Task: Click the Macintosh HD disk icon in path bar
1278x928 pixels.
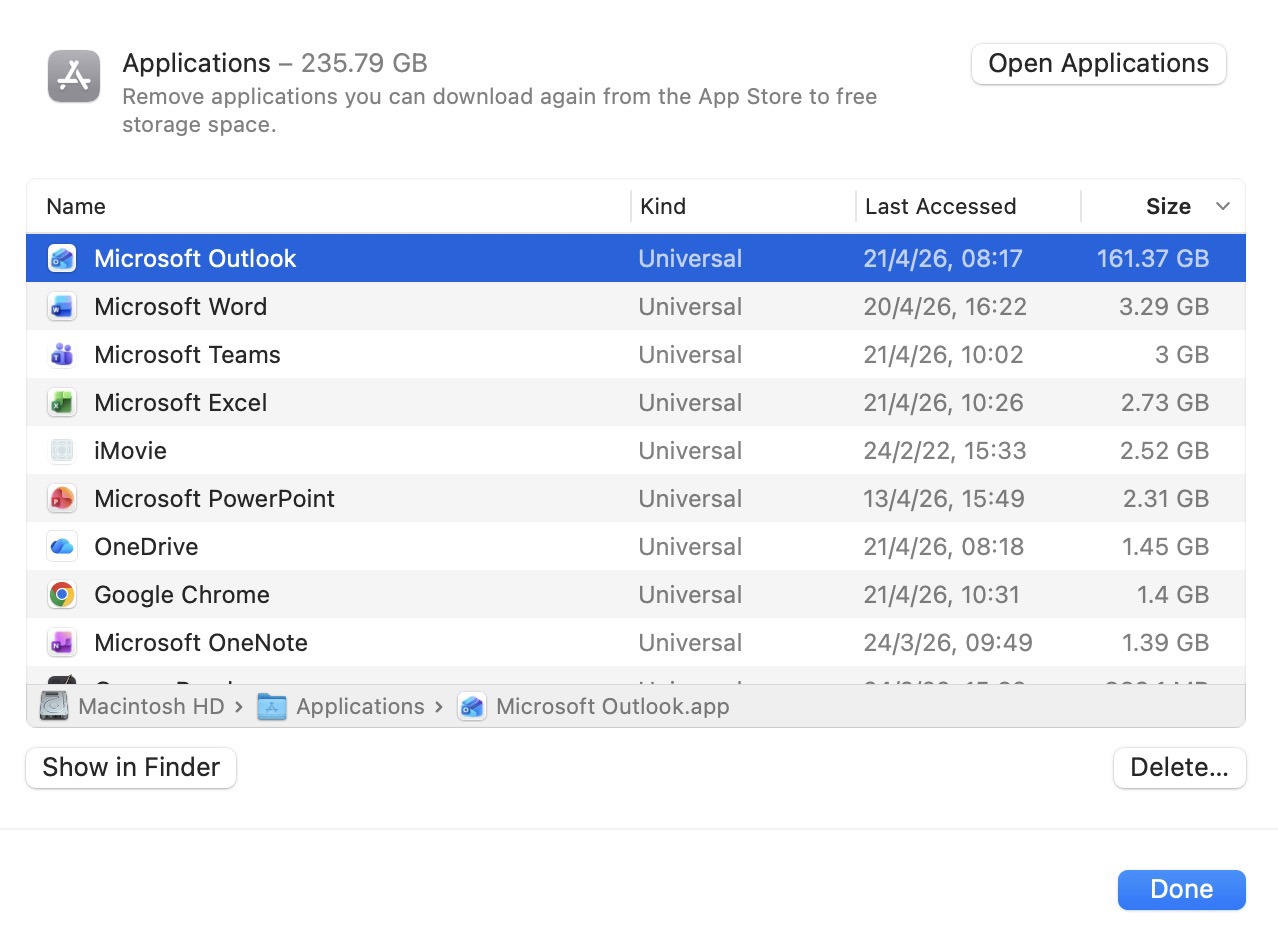Action: tap(54, 706)
